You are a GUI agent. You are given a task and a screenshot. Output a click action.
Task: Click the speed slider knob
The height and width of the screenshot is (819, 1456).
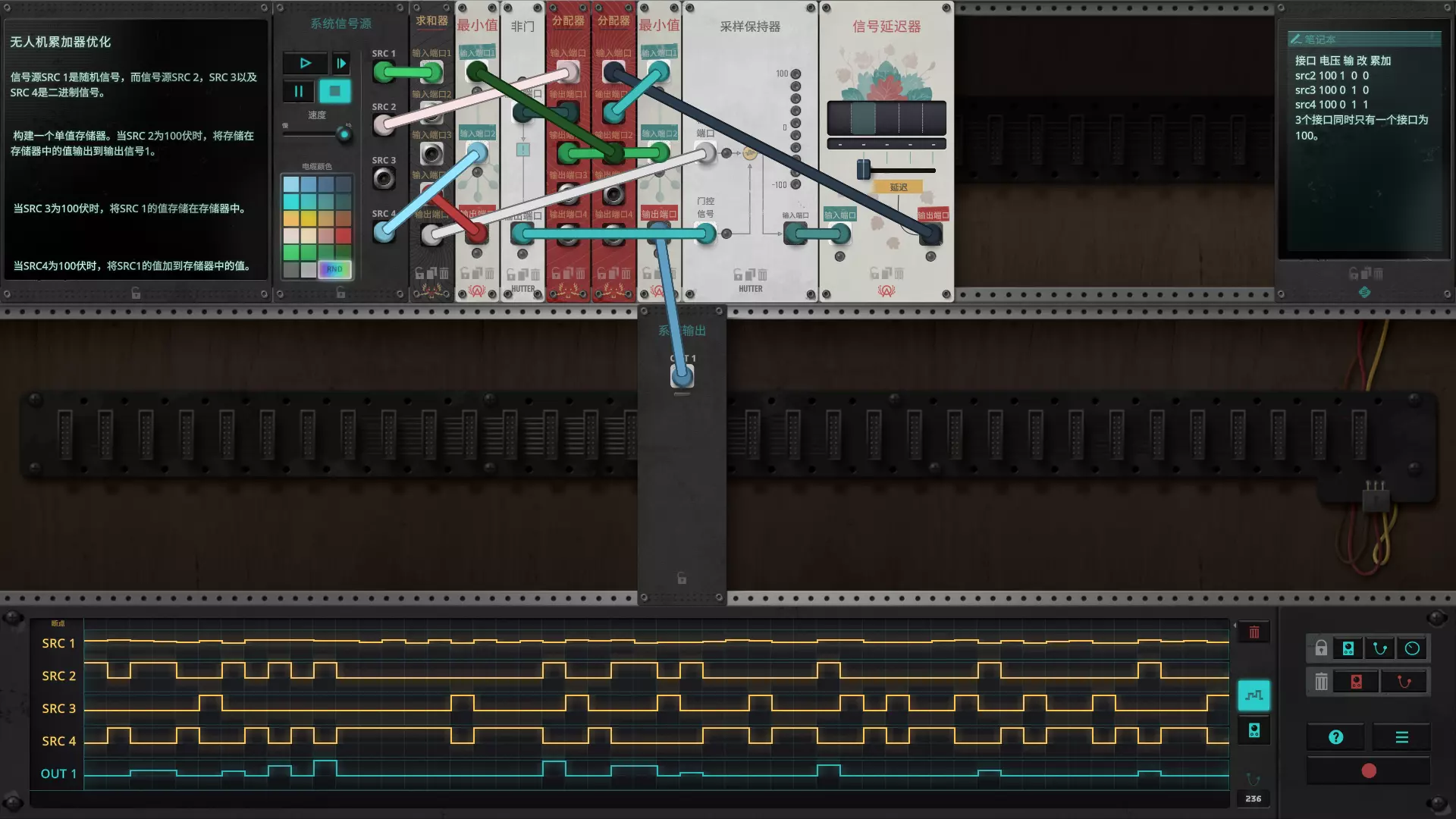[344, 135]
